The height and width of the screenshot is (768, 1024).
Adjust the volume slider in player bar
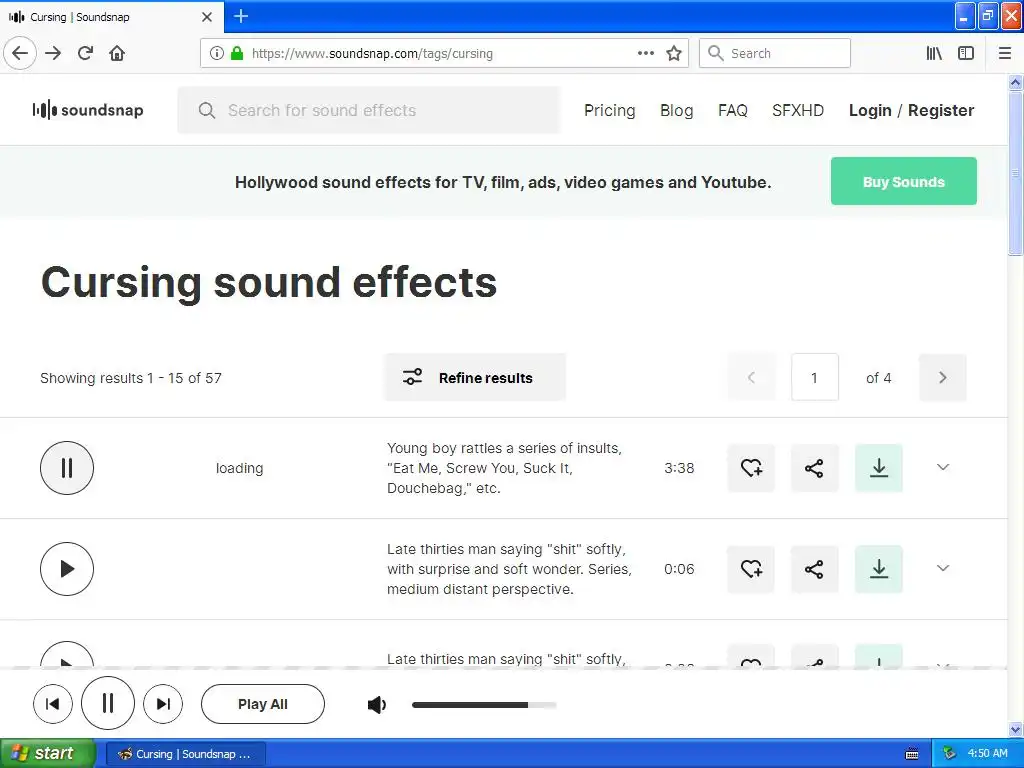[x=484, y=705]
